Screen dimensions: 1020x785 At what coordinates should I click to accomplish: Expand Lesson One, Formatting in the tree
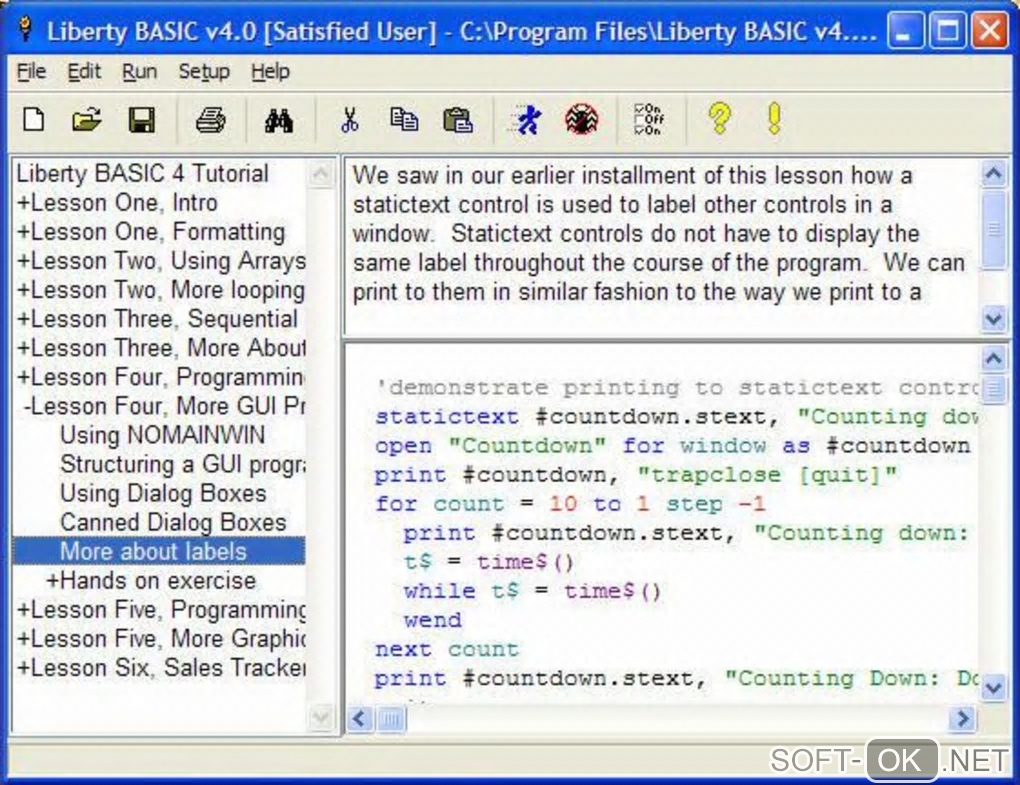point(23,232)
